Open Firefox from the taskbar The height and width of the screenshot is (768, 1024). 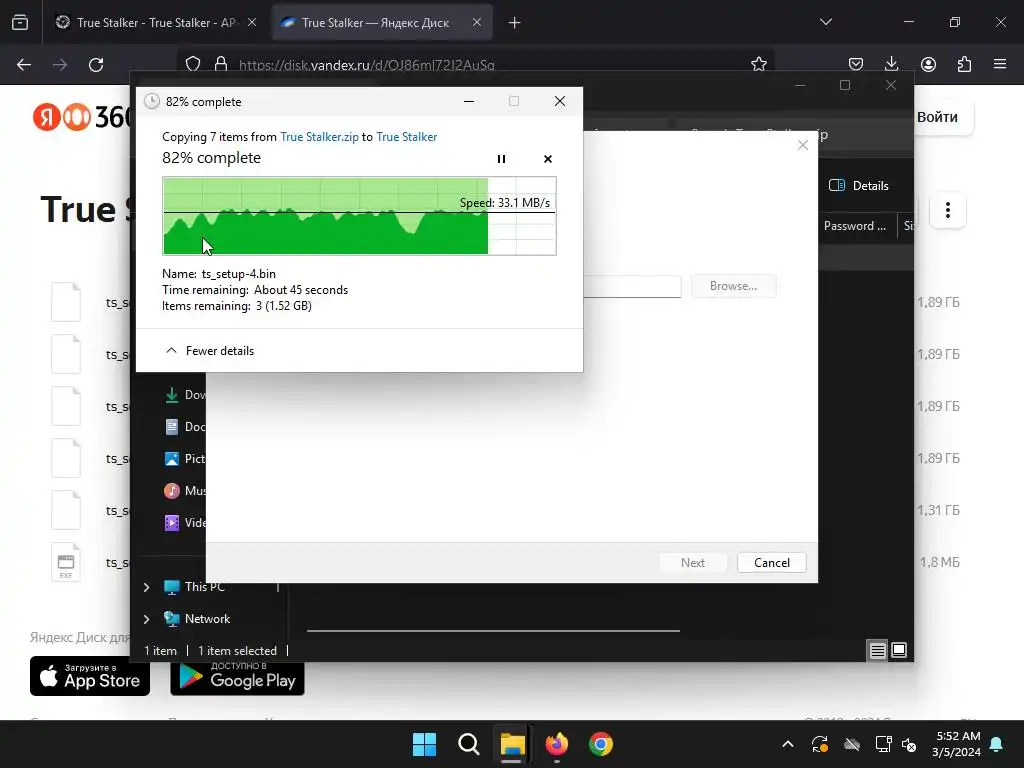pyautogui.click(x=556, y=744)
